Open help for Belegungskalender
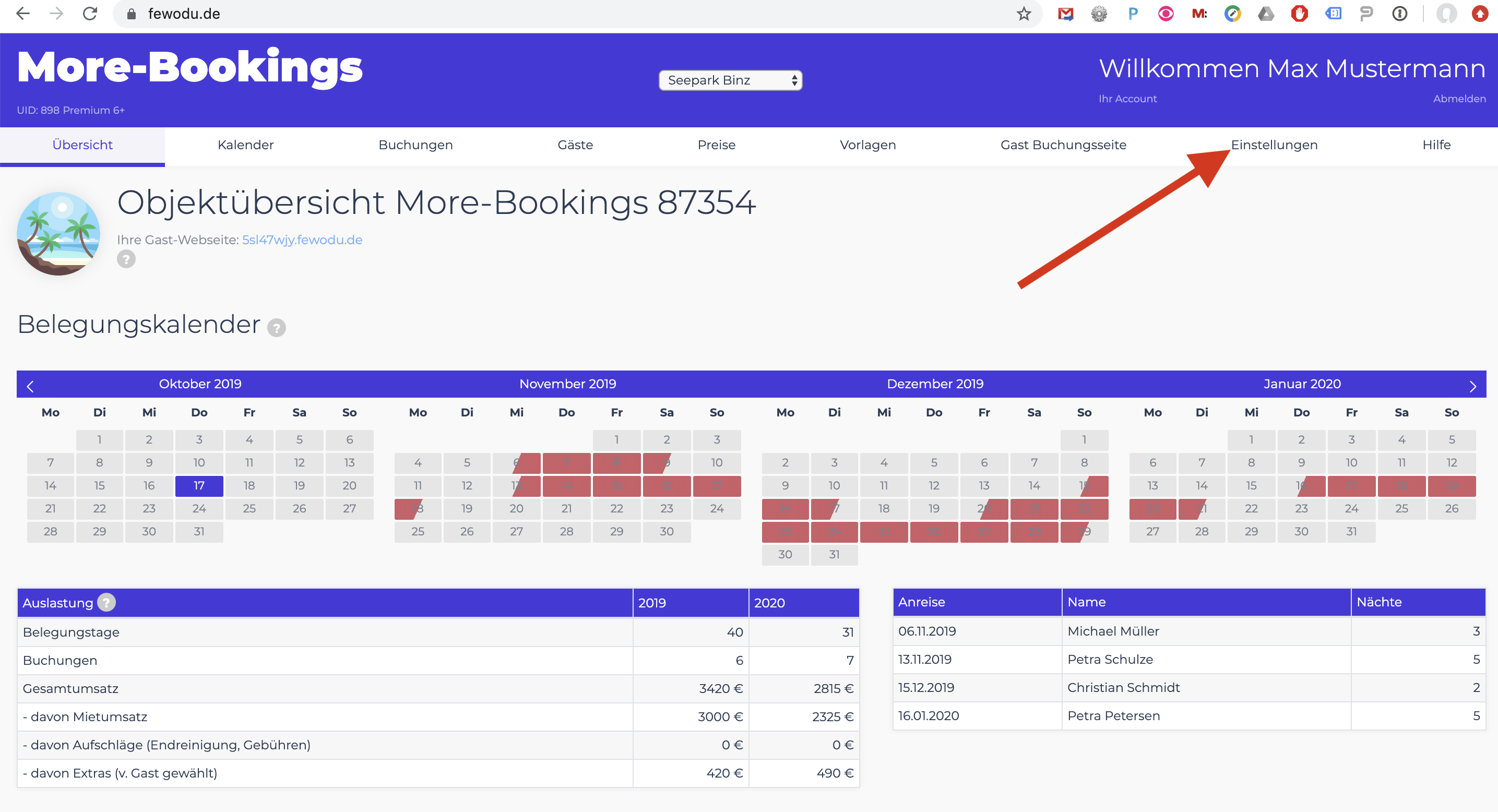The width and height of the screenshot is (1498, 812). (x=276, y=328)
